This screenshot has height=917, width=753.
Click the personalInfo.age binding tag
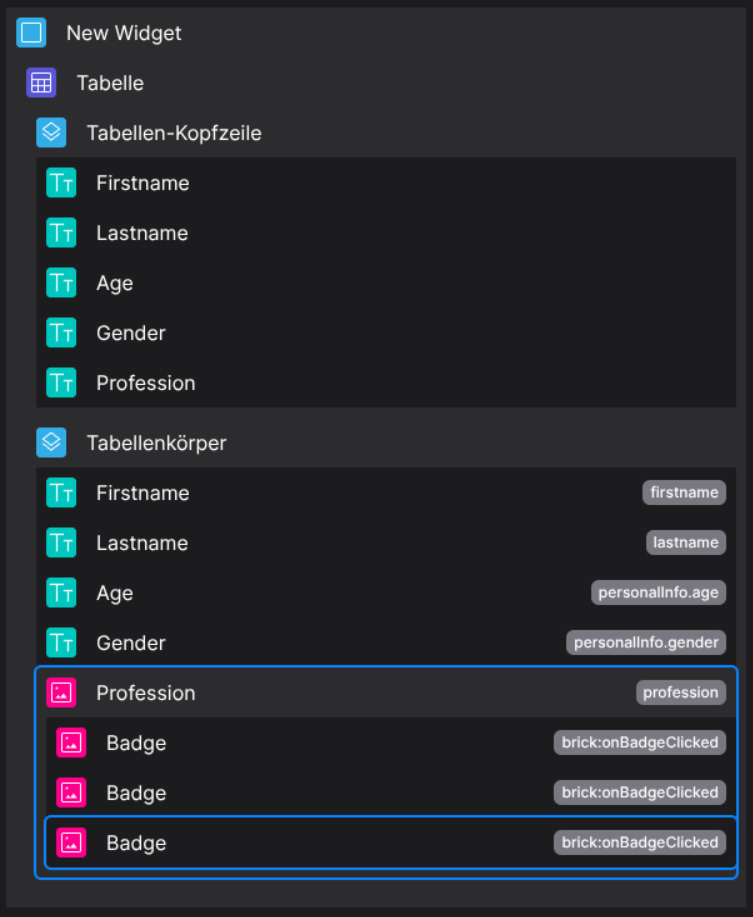pyautogui.click(x=658, y=592)
